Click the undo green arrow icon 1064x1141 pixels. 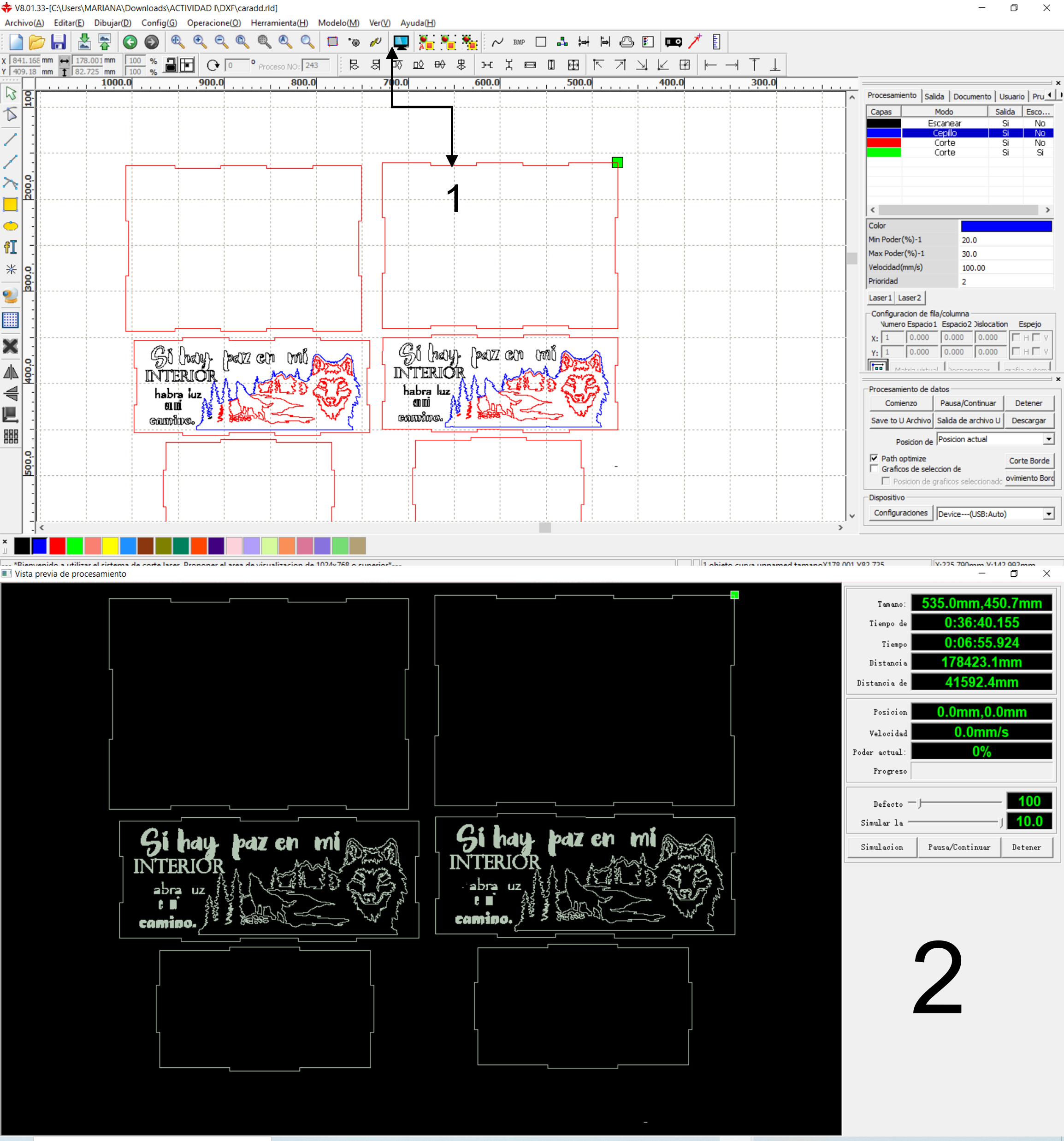pos(130,42)
